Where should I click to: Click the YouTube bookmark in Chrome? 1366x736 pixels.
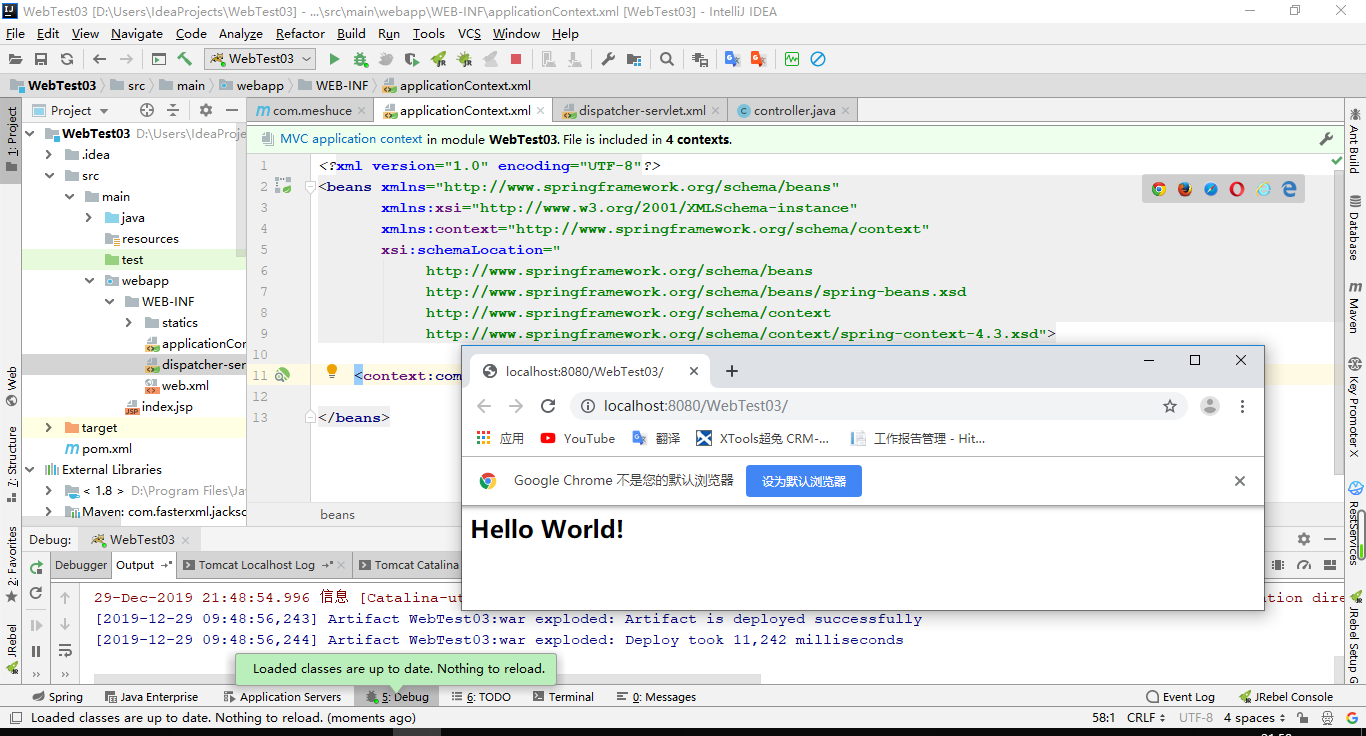pyautogui.click(x=577, y=438)
